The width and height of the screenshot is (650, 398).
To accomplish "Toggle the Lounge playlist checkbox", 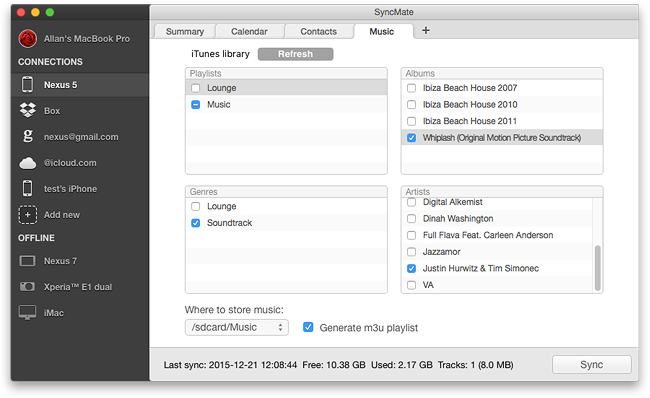I will click(196, 88).
